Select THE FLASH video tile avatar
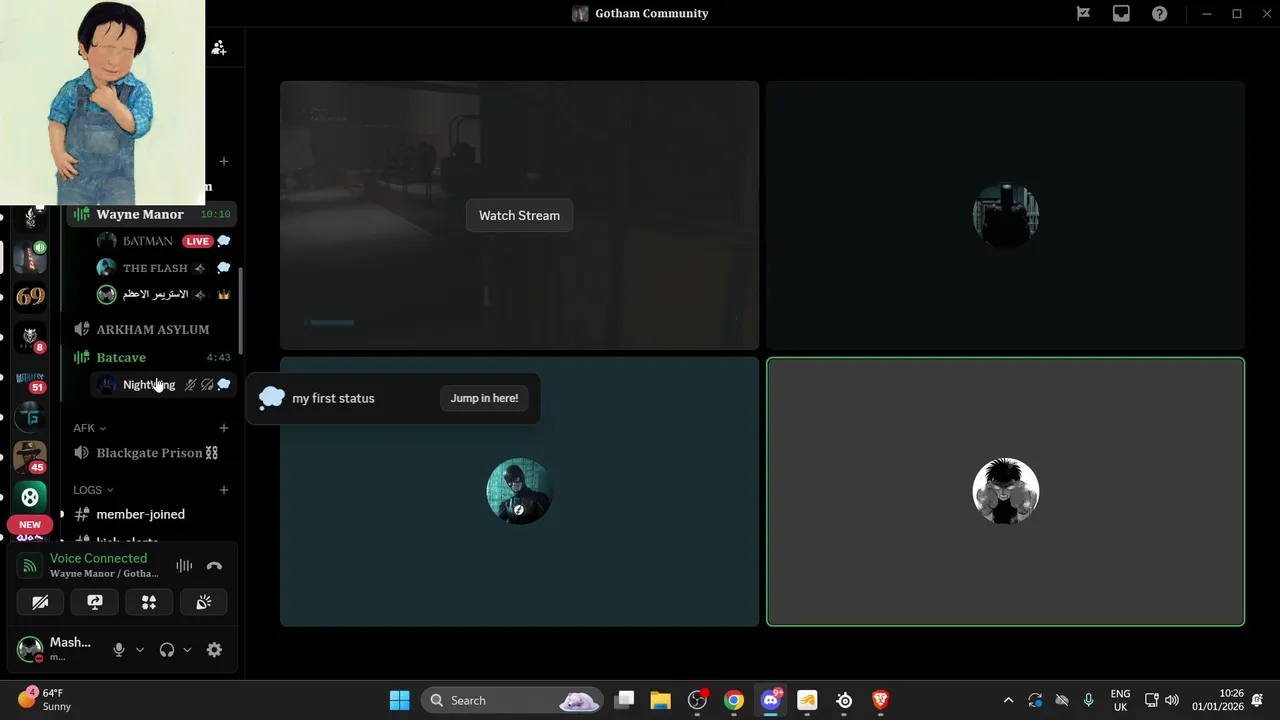Viewport: 1280px width, 720px height. (x=519, y=491)
